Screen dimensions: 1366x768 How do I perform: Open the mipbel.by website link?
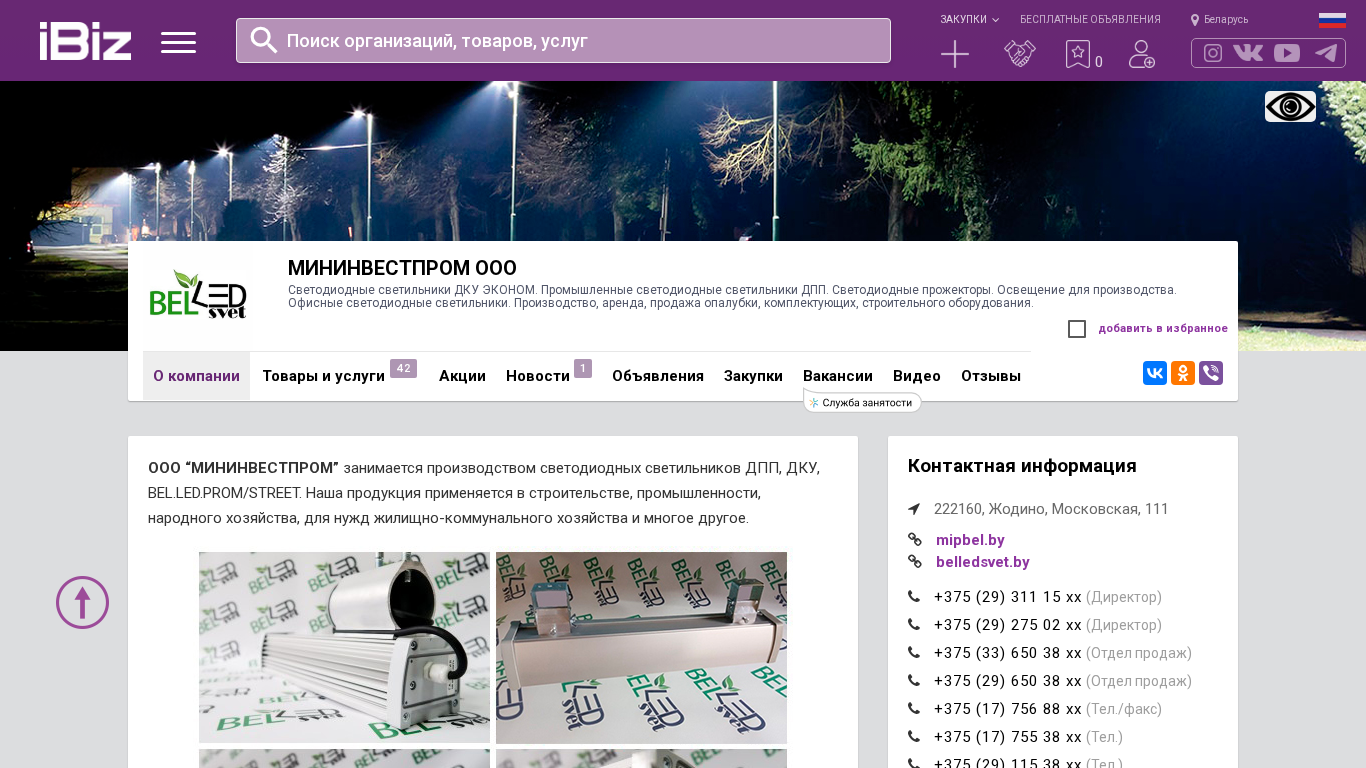[x=970, y=540]
